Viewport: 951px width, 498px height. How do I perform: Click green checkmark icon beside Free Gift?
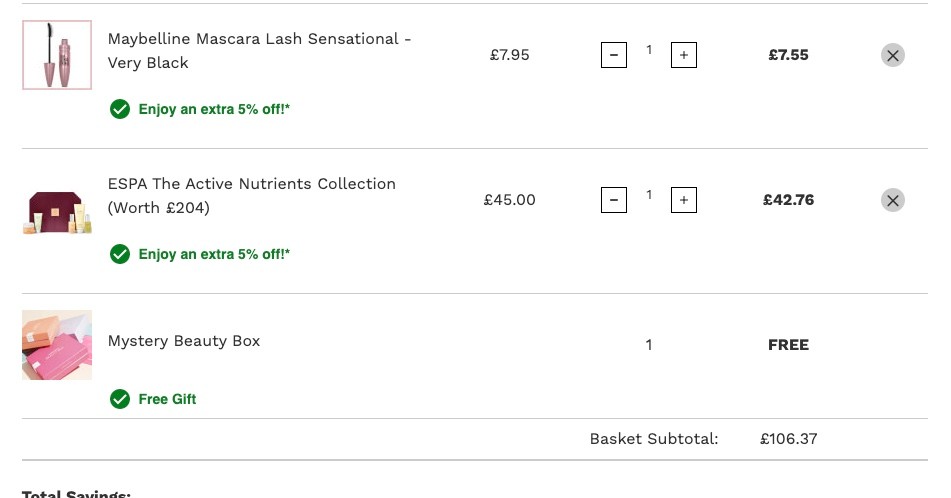click(x=120, y=399)
